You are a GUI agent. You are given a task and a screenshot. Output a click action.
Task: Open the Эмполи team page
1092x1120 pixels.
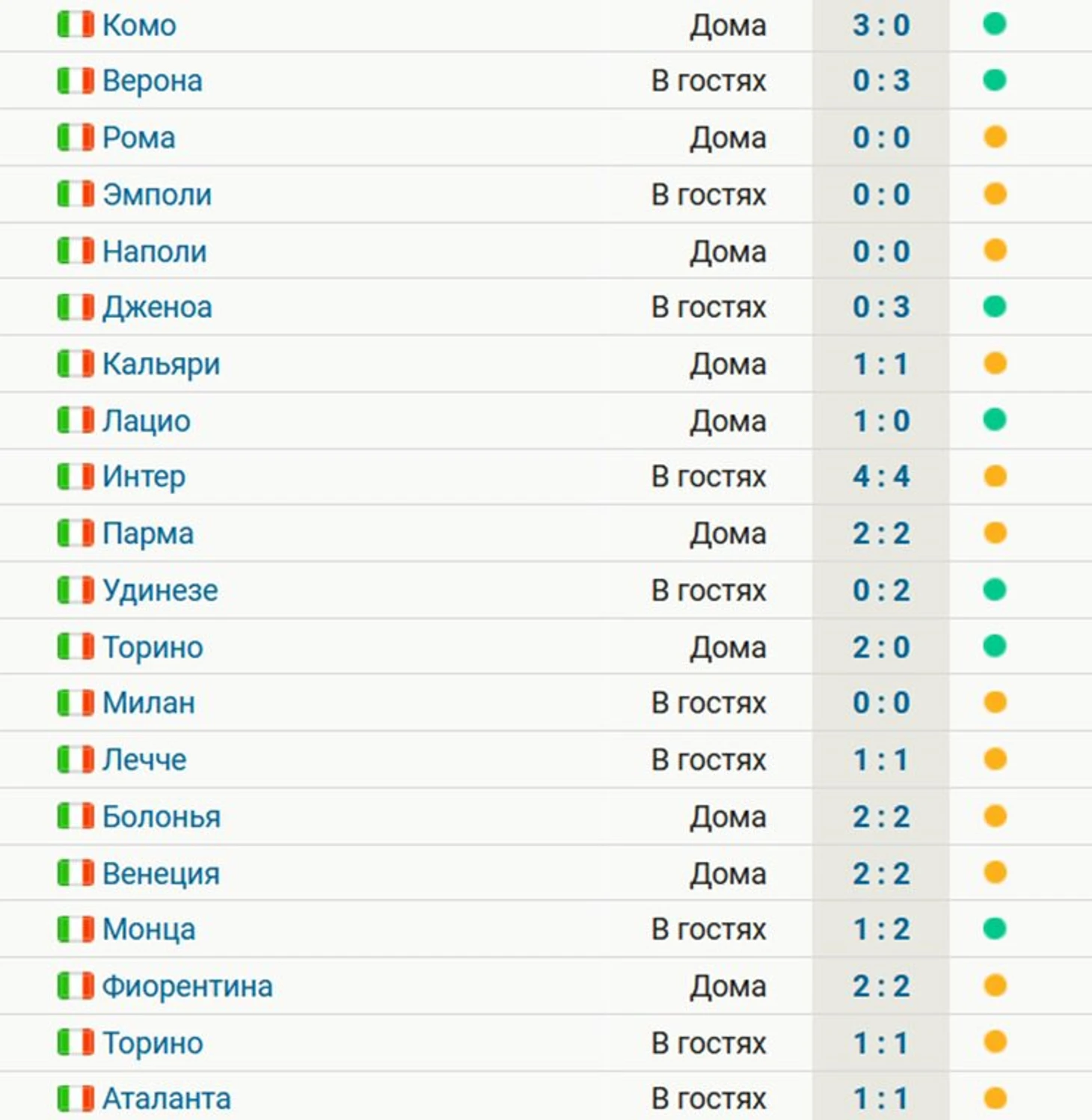[x=157, y=195]
